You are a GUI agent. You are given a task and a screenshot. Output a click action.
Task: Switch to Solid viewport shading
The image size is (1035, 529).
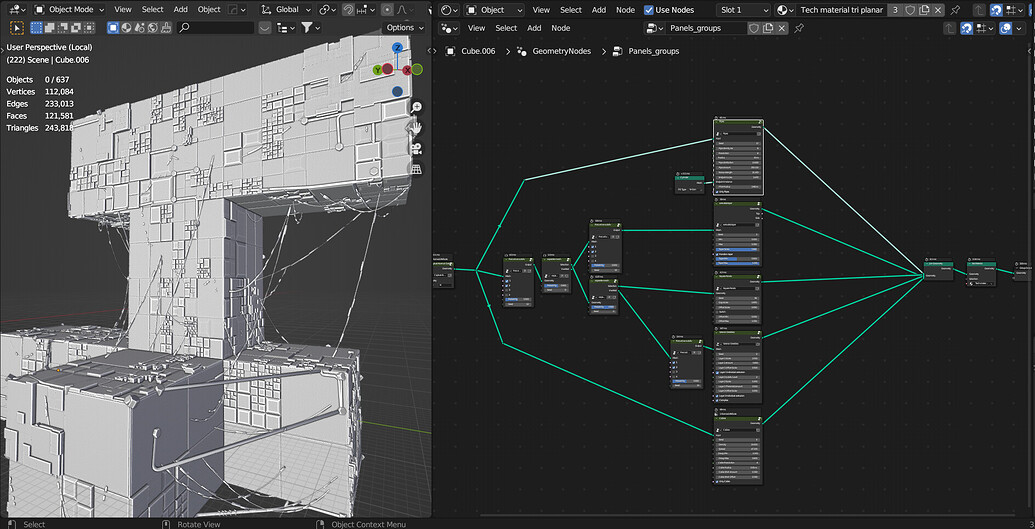point(113,28)
